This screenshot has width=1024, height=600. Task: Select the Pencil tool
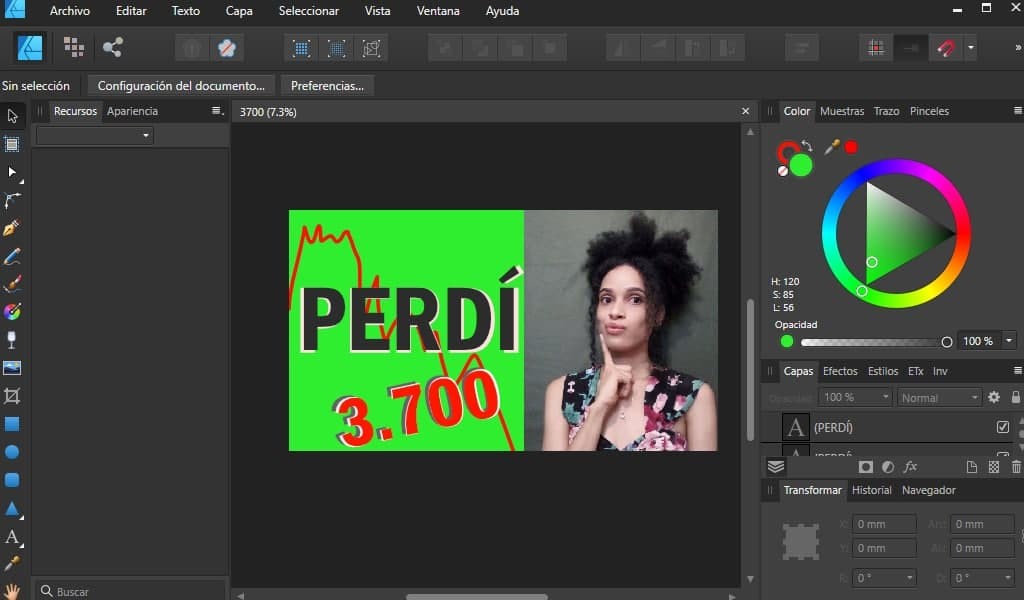click(x=12, y=256)
